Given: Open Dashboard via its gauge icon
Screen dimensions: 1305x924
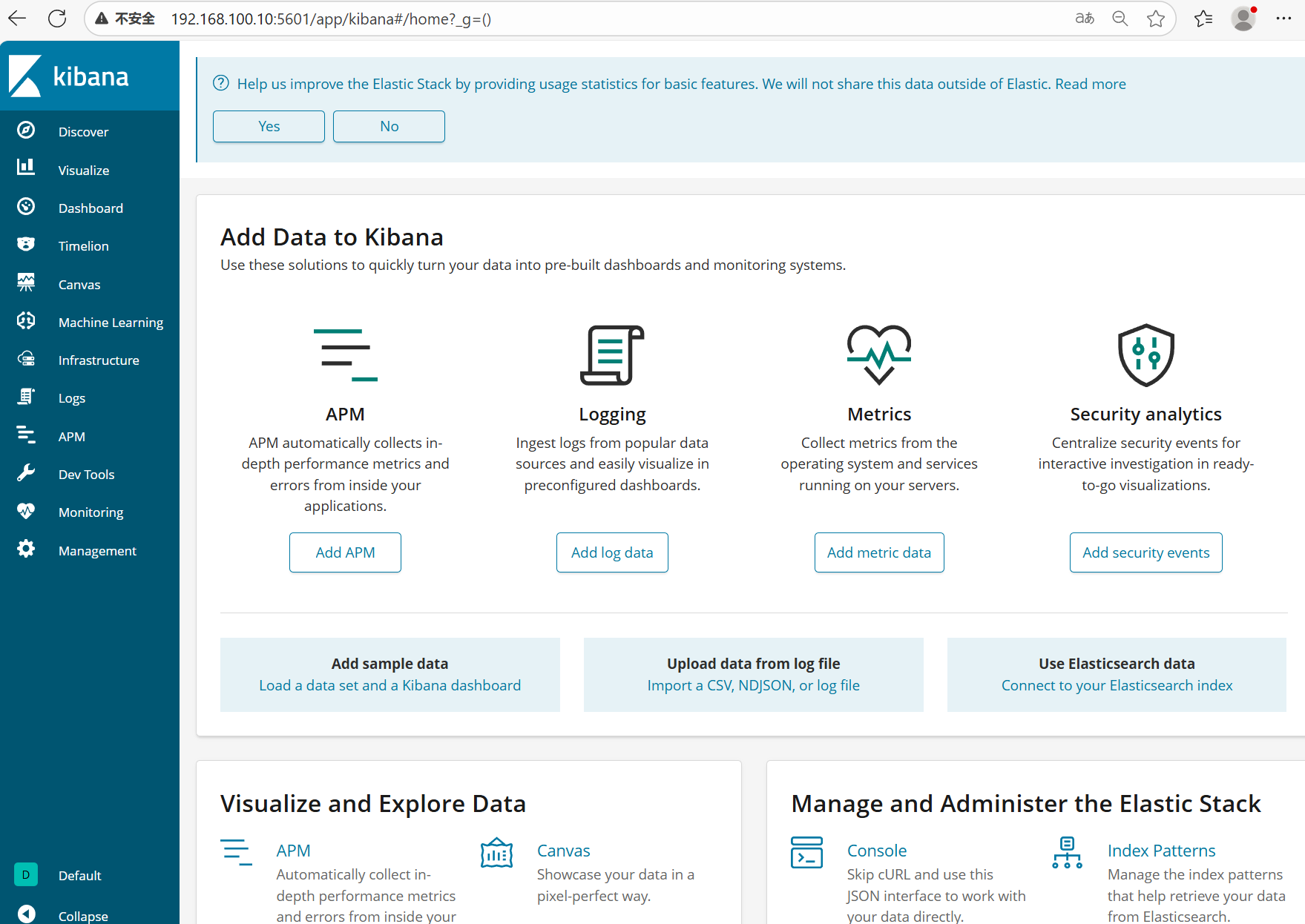Looking at the screenshot, I should (26, 206).
